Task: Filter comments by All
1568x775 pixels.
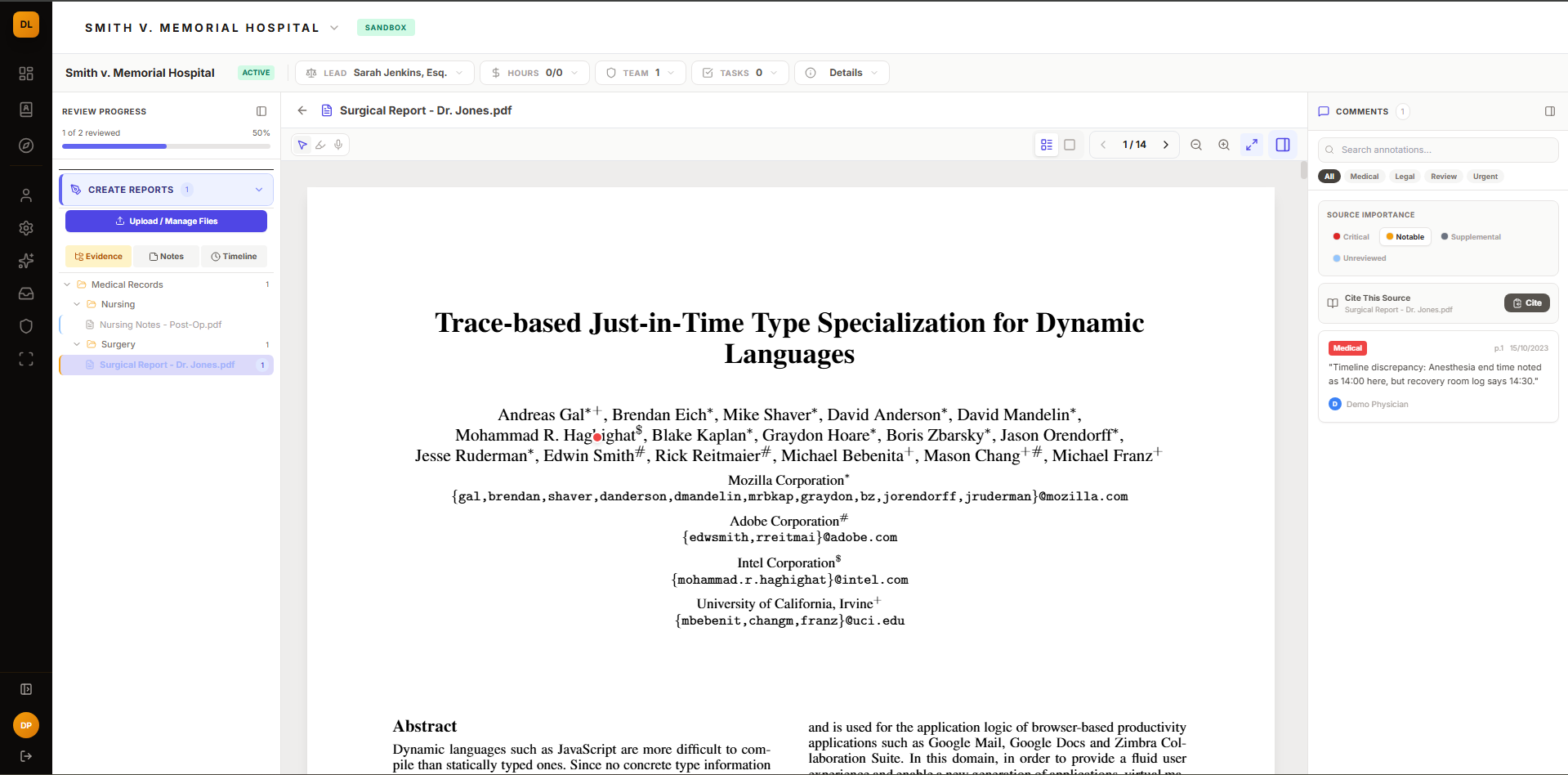Action: (1329, 177)
